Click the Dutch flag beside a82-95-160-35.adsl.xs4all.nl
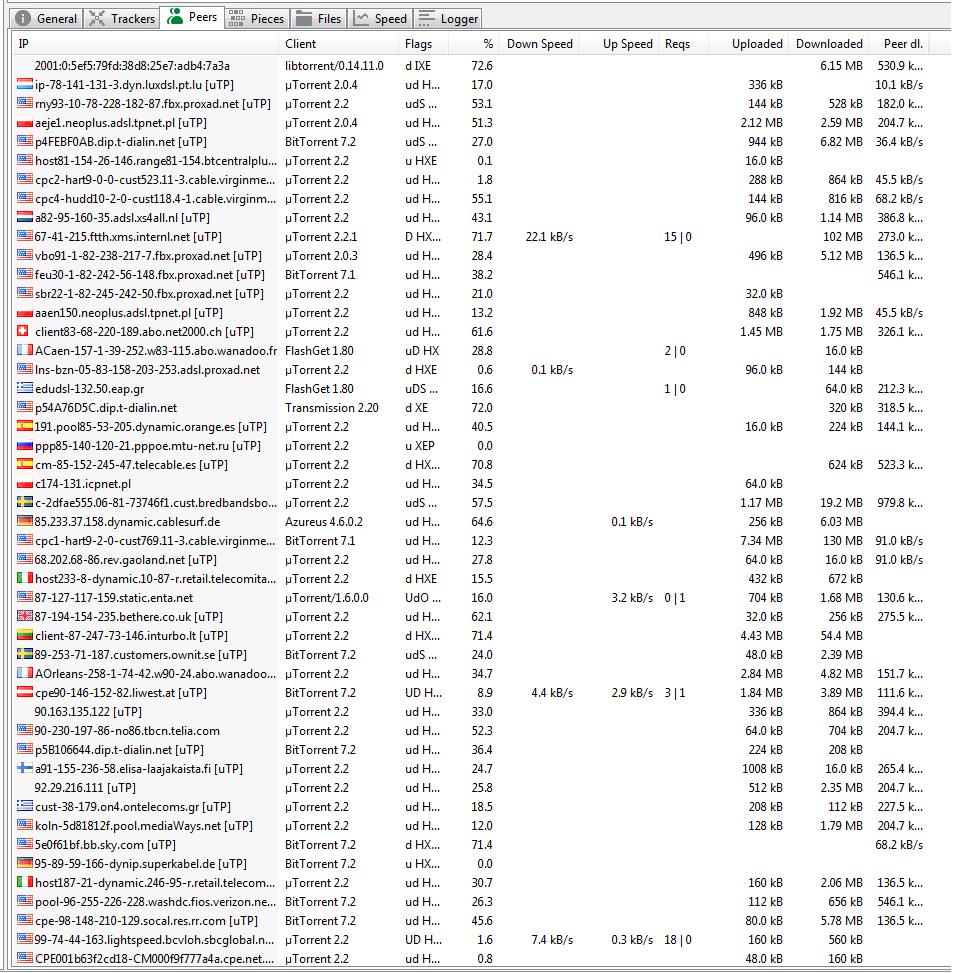 tap(25, 217)
